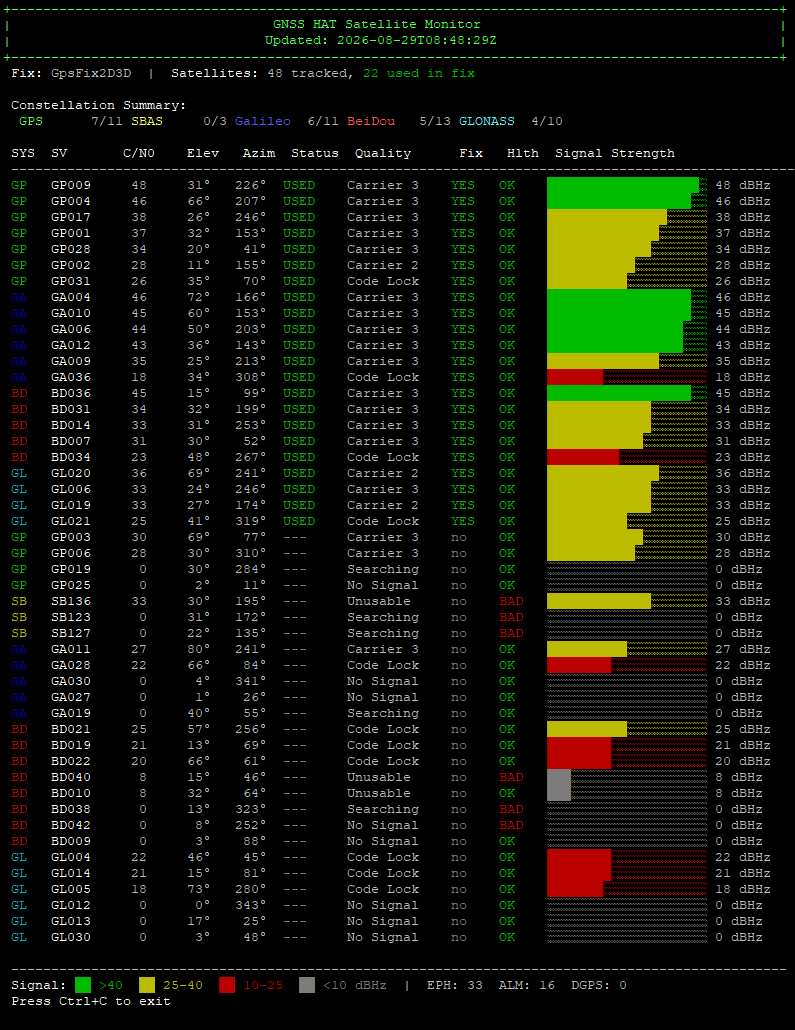Click the Galileo constellation label in summary
Viewport: 795px width, 1030px height.
[x=263, y=121]
